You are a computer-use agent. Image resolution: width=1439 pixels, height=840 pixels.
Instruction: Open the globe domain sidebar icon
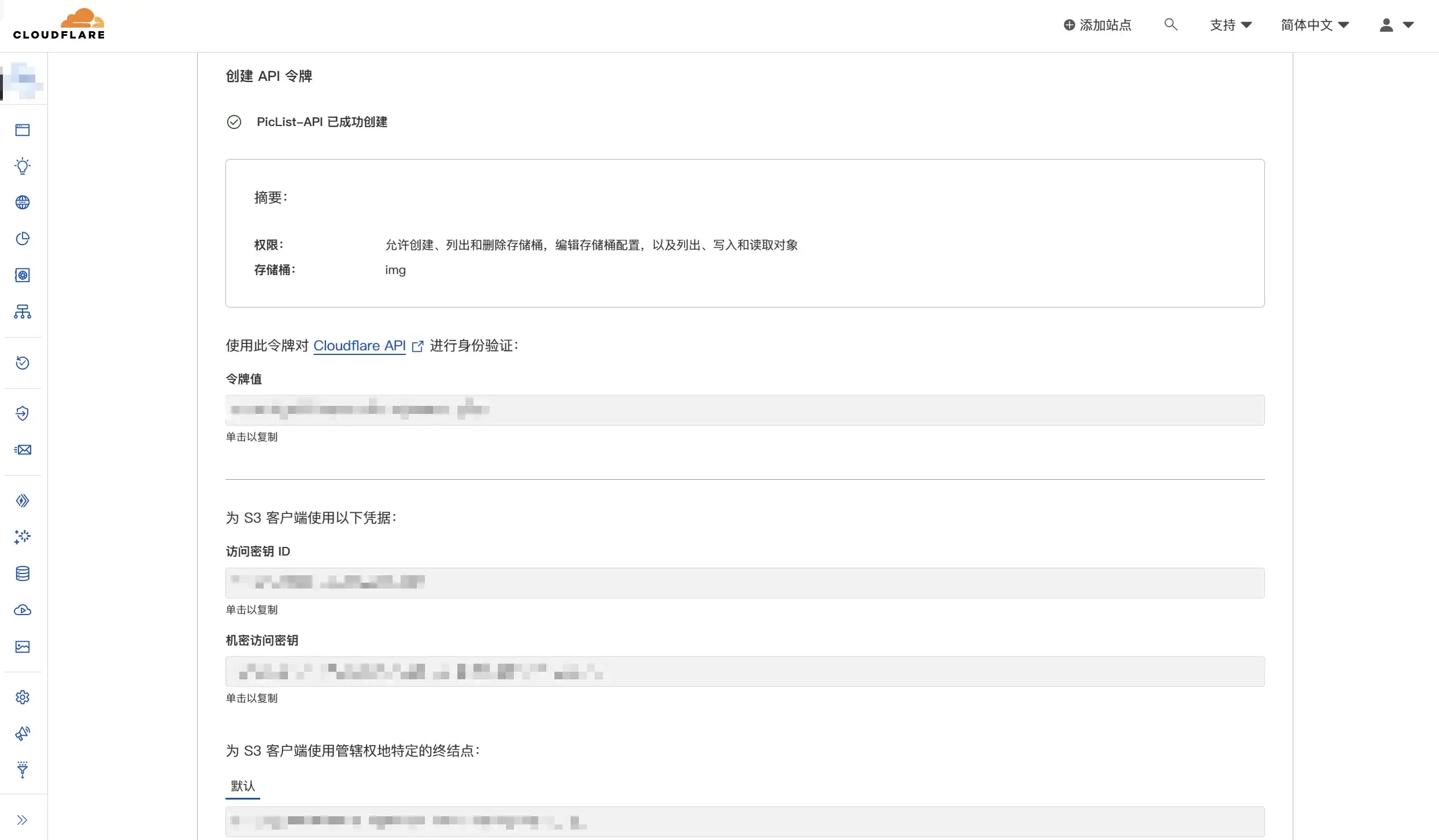(23, 202)
